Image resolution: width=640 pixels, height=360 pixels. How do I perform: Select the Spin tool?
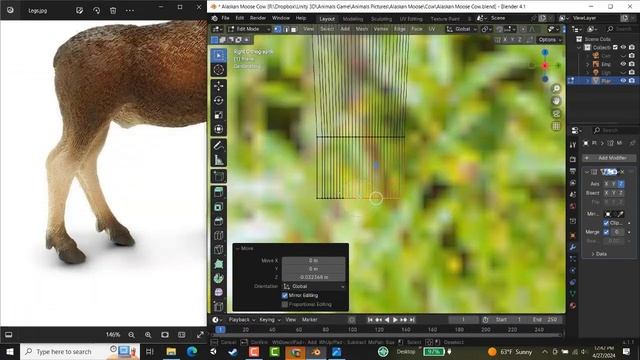tap(219, 278)
